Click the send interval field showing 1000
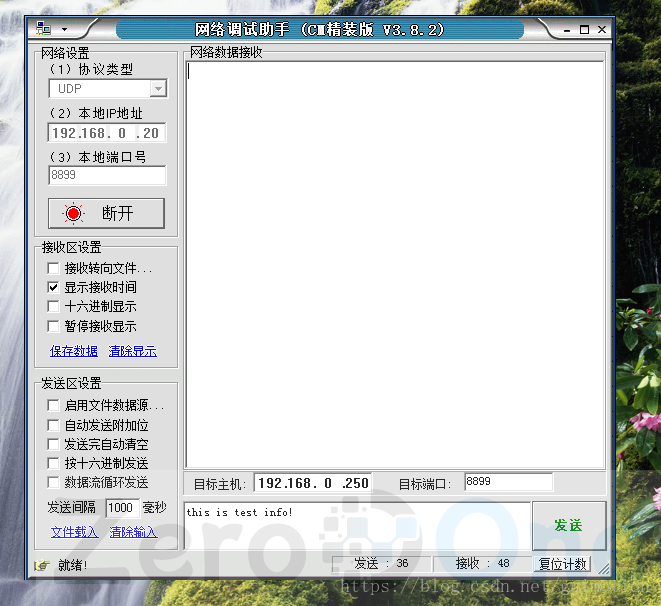The width and height of the screenshot is (661, 606). coord(122,507)
